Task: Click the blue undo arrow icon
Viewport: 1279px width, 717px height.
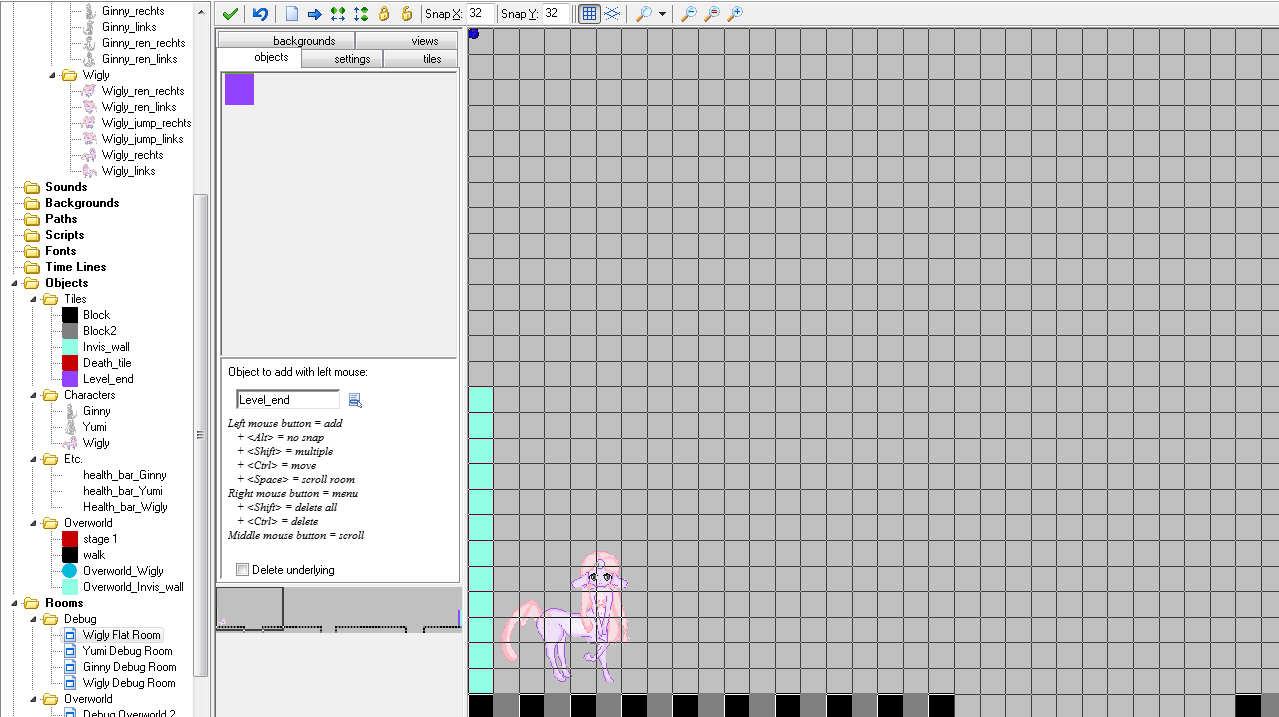Action: tap(260, 14)
